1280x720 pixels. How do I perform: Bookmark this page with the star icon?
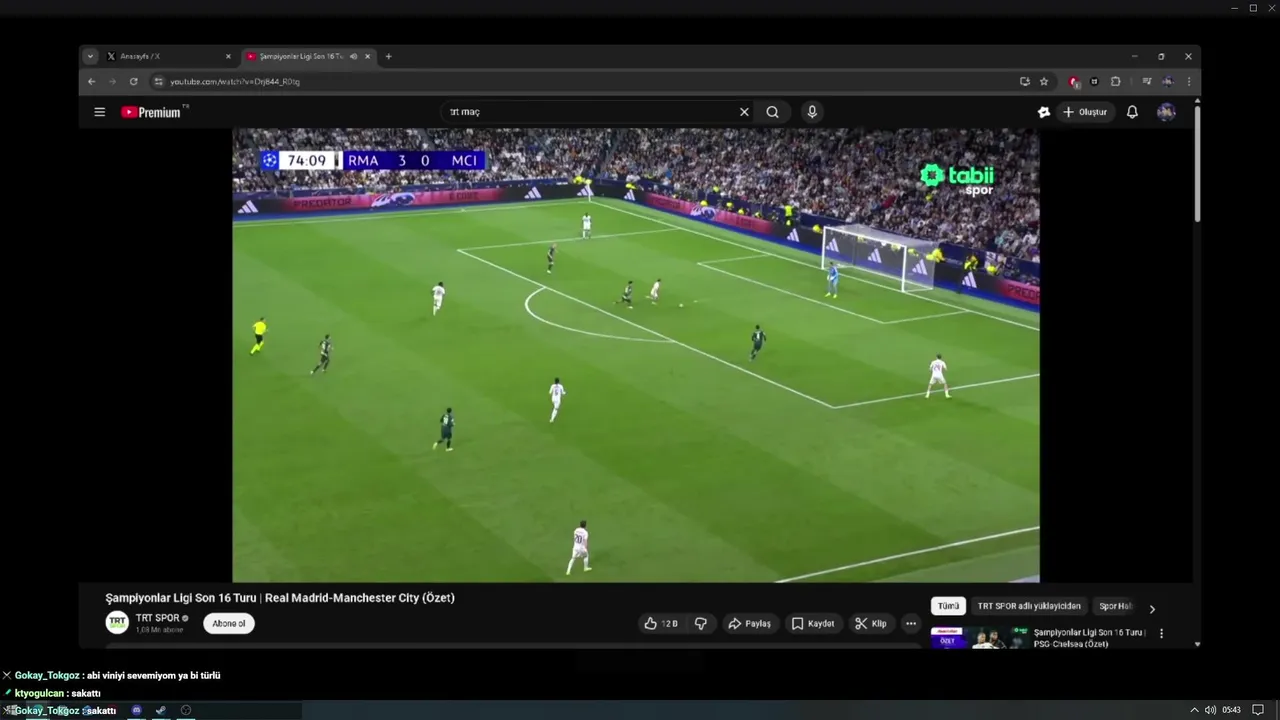coord(1044,82)
